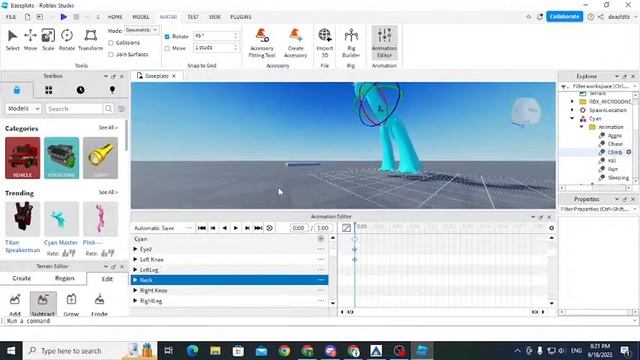The height and width of the screenshot is (360, 640).
Task: Open the Toolbox Recent clock tab
Action: click(80, 90)
